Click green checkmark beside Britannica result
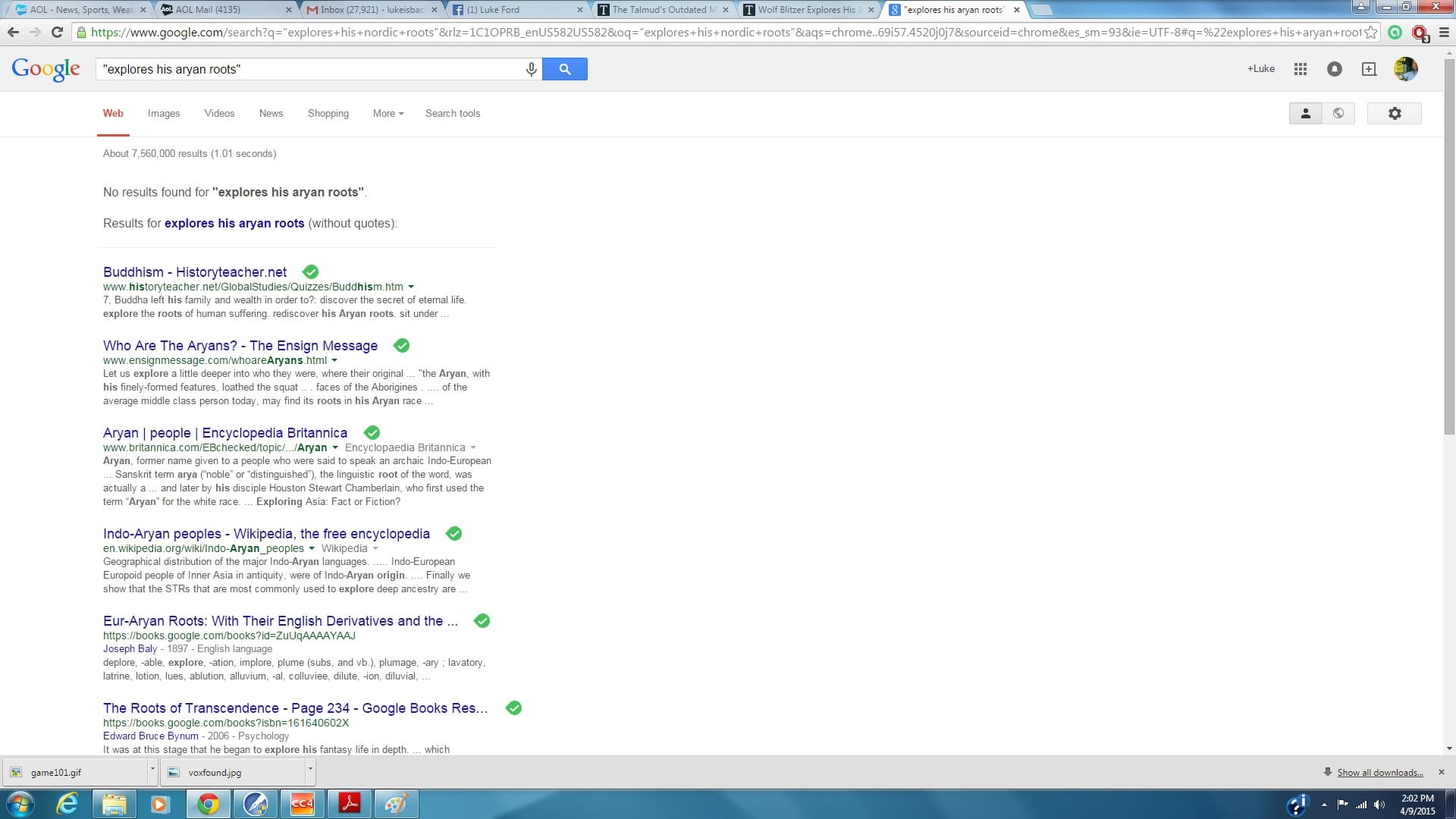Image resolution: width=1456 pixels, height=819 pixels. click(372, 432)
